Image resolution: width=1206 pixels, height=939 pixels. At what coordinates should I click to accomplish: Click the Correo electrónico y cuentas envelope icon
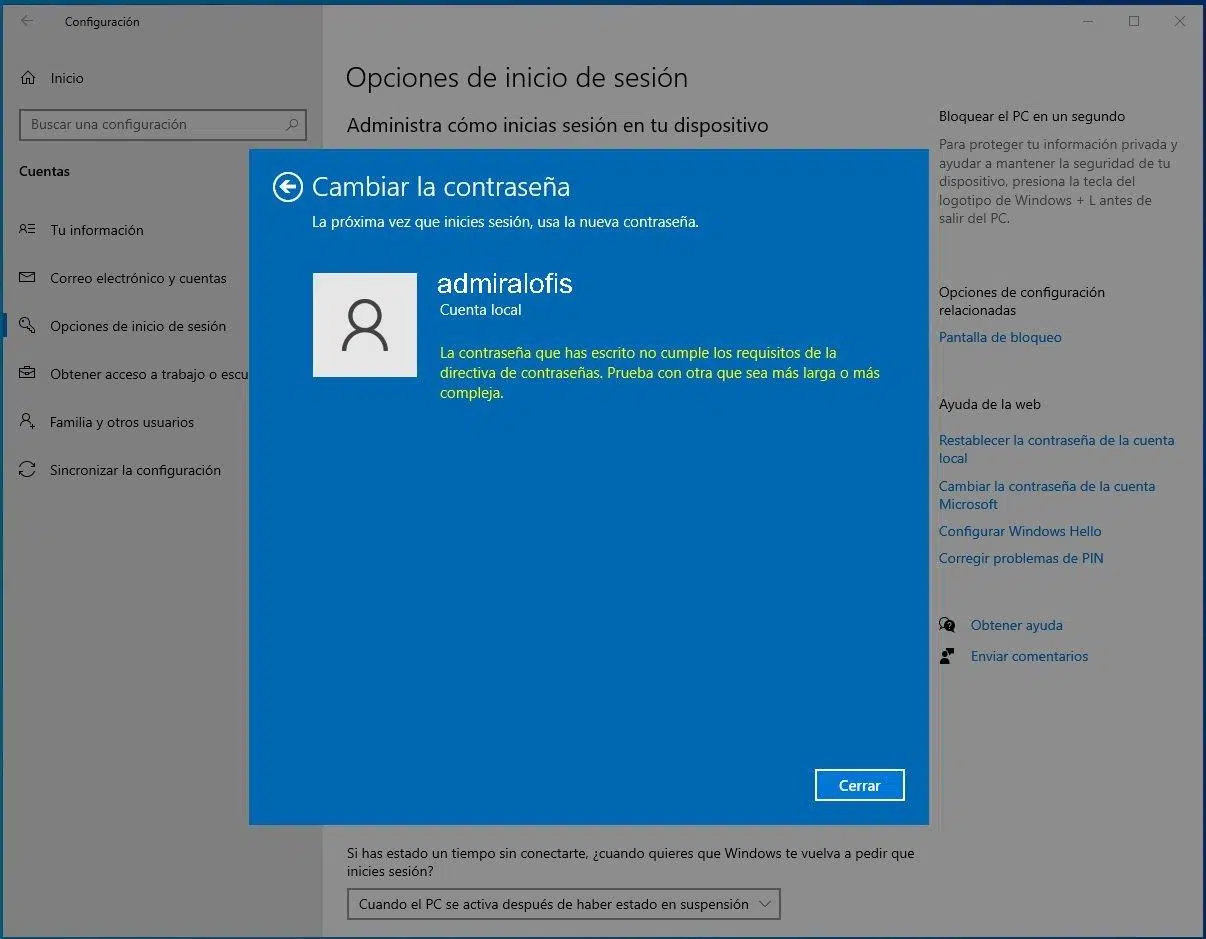pyautogui.click(x=28, y=278)
